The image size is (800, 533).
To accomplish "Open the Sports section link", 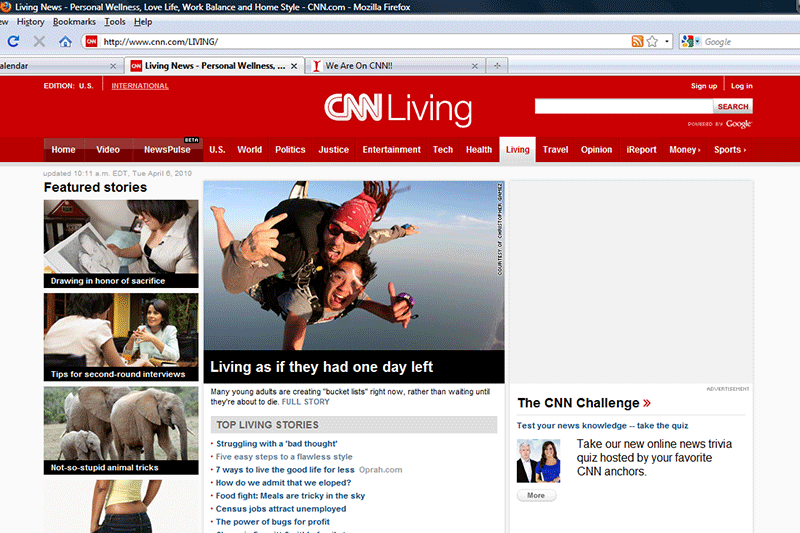I will click(730, 149).
